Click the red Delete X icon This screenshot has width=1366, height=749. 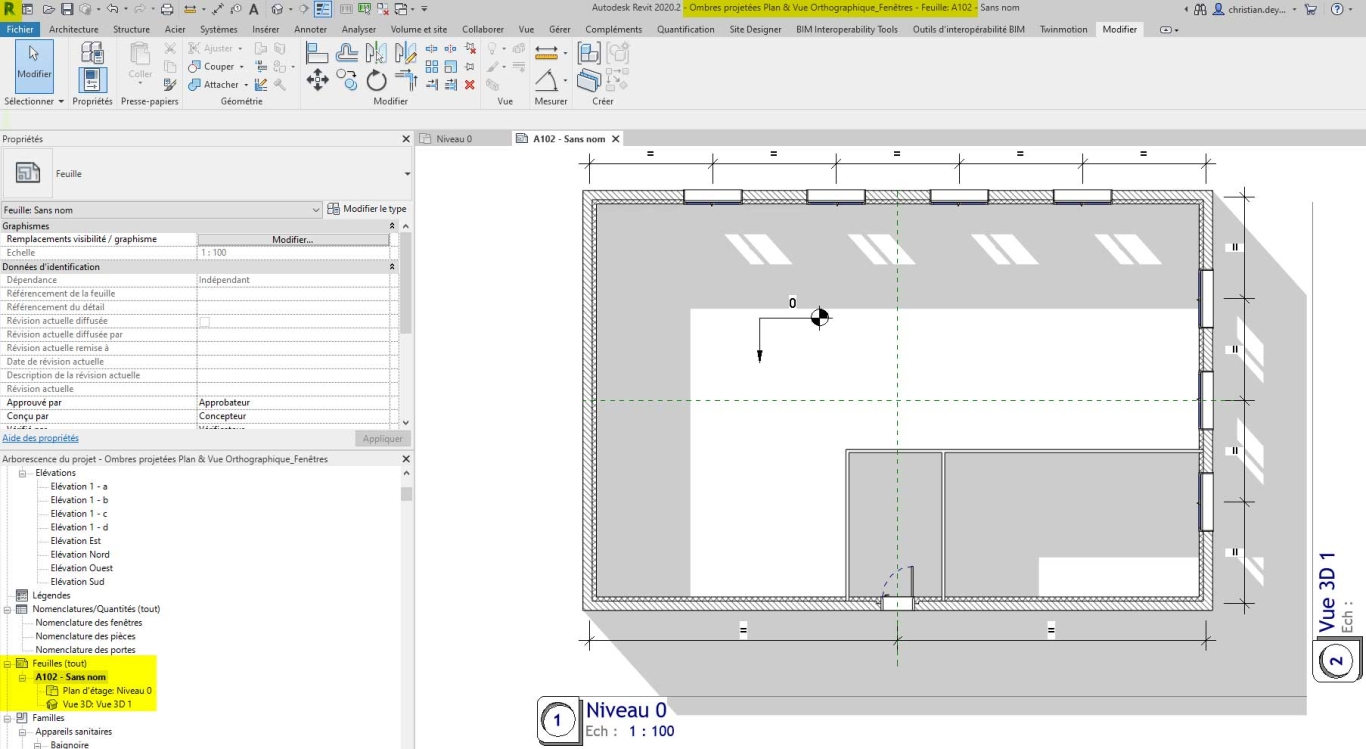click(x=469, y=85)
